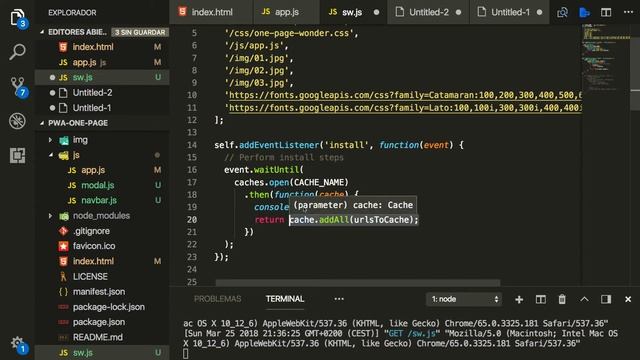The height and width of the screenshot is (360, 640).
Task: Open index.html in open editors list
Action: pyautogui.click(x=102, y=47)
